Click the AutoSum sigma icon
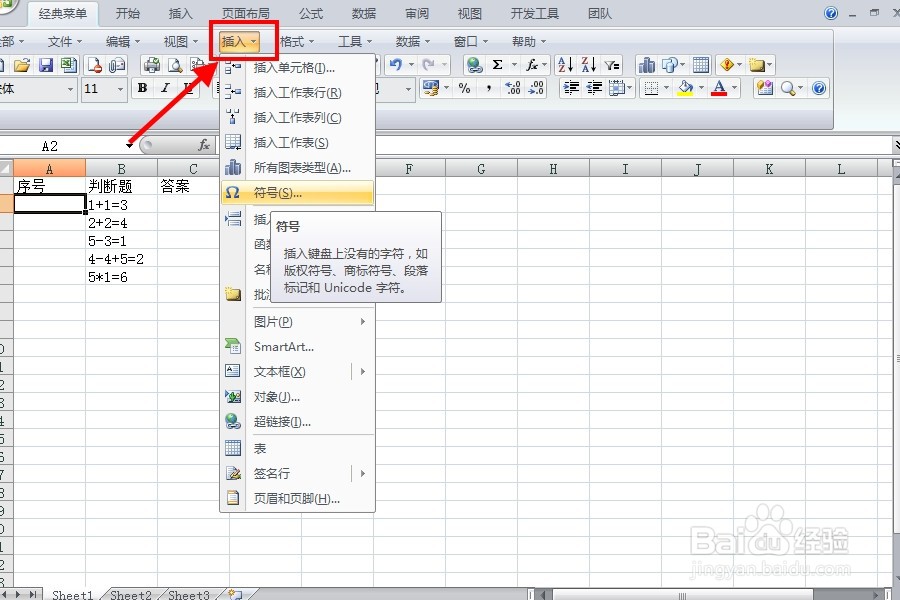The image size is (900, 600). (x=498, y=65)
